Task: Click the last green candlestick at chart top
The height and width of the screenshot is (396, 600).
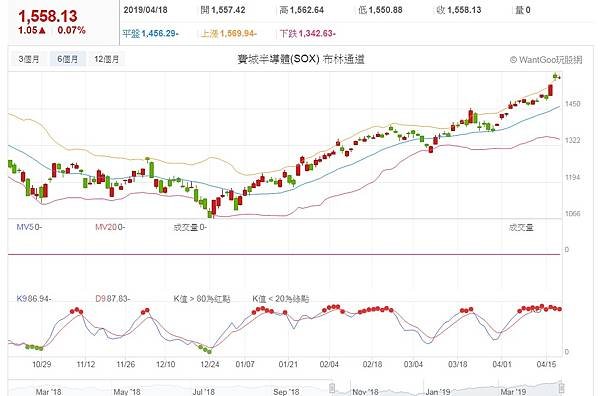Action: (555, 77)
